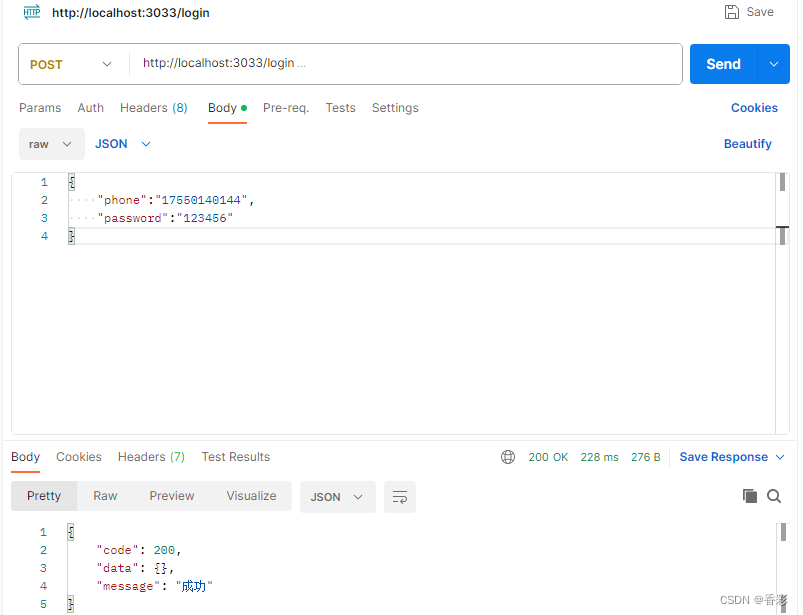Click the HTTP request type icon

[32, 12]
